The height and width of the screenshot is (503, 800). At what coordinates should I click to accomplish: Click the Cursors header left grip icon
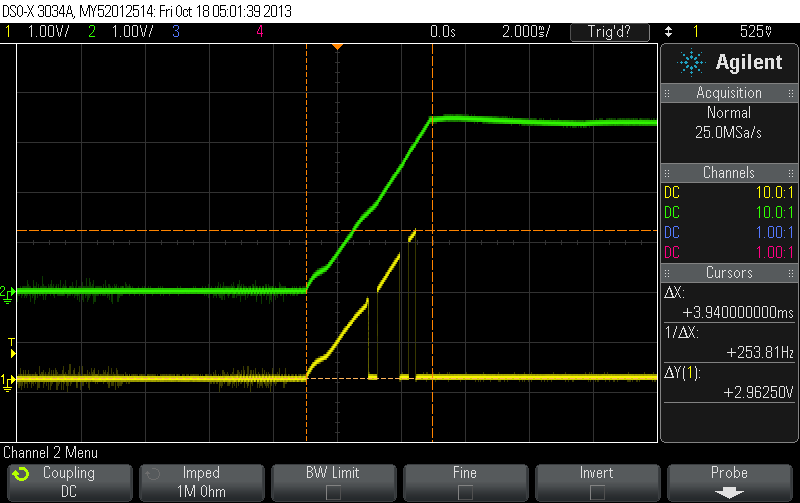(667, 273)
